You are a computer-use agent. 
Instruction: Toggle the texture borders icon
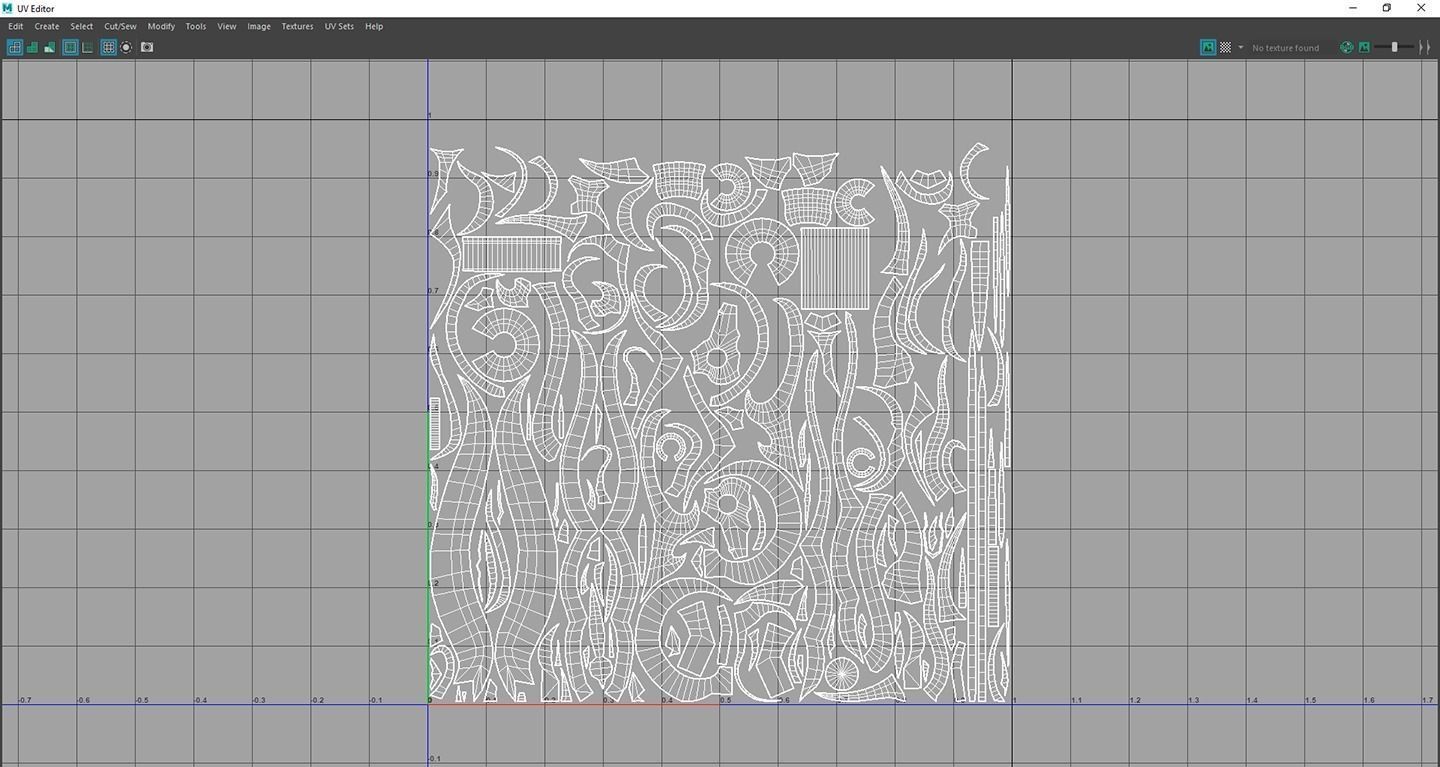tap(70, 47)
